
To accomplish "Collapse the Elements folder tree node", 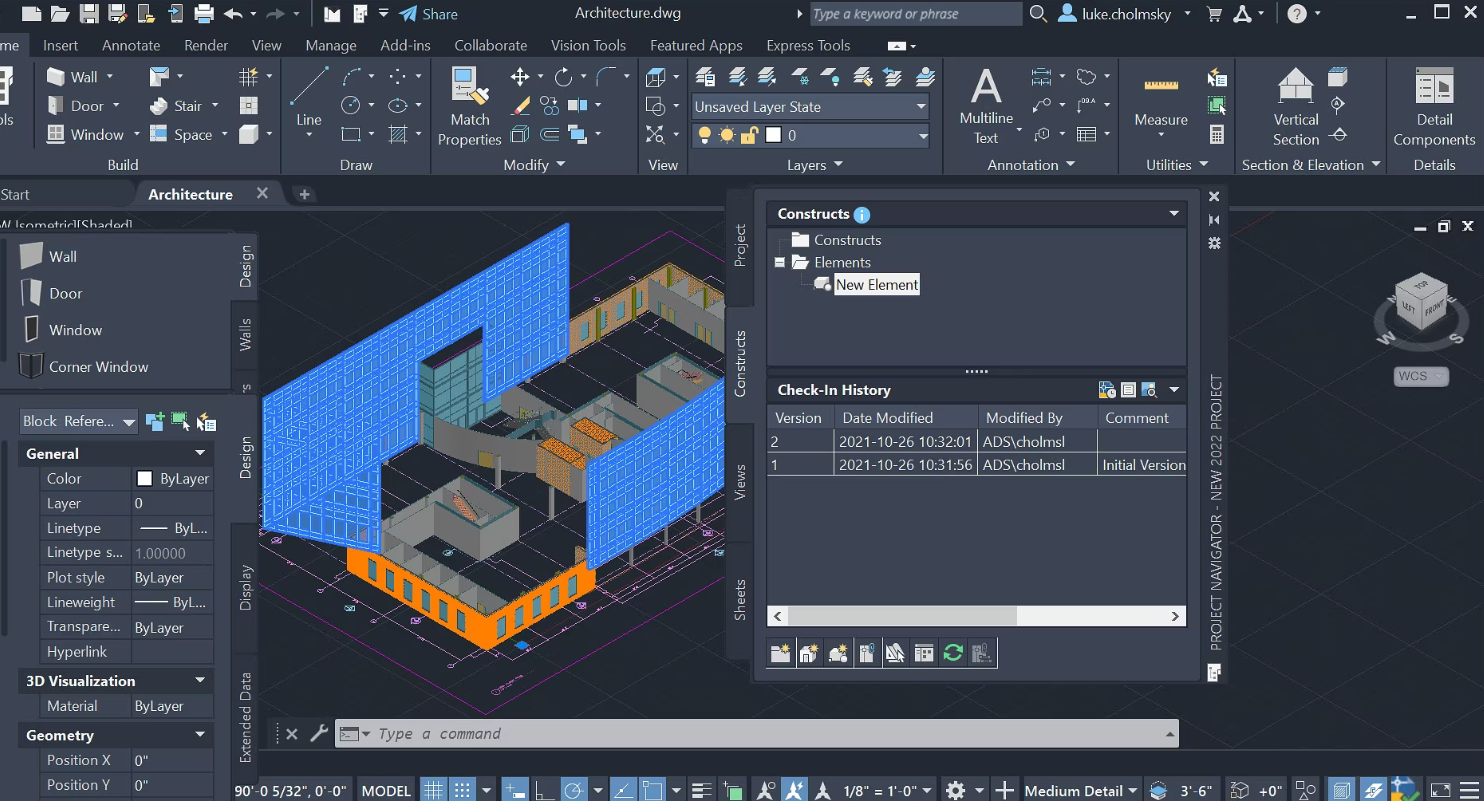I will [x=780, y=263].
